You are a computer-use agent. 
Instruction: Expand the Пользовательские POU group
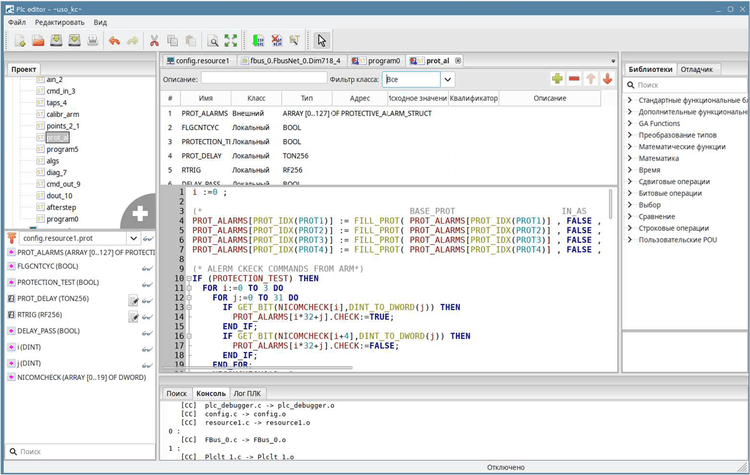tap(630, 240)
